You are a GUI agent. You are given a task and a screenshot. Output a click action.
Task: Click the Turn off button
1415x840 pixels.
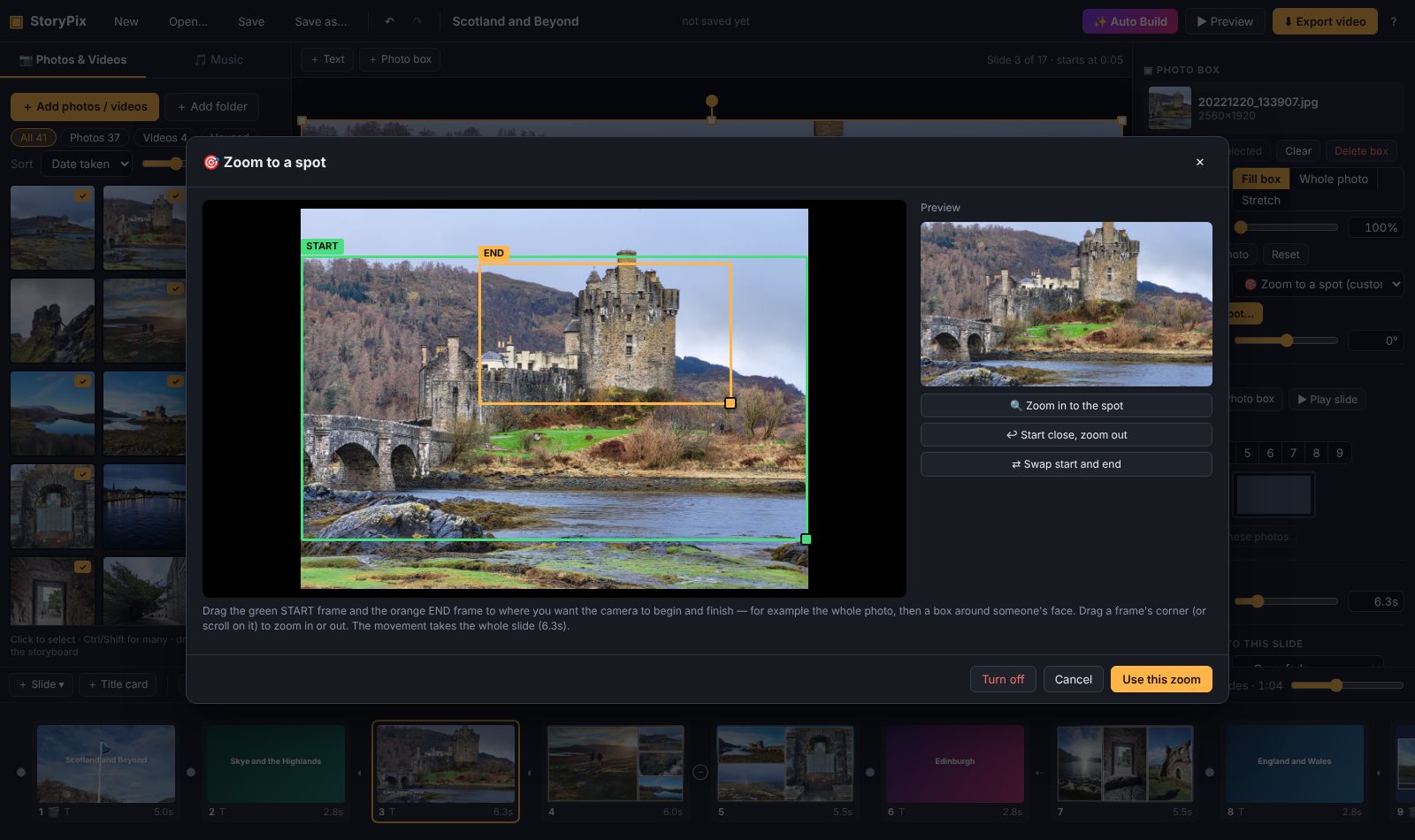point(1003,679)
